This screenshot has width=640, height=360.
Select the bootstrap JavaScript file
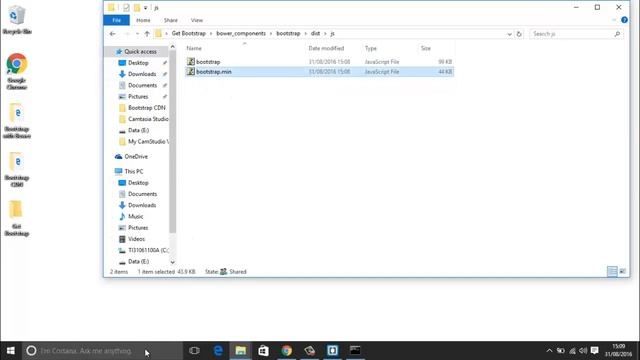pyautogui.click(x=319, y=62)
